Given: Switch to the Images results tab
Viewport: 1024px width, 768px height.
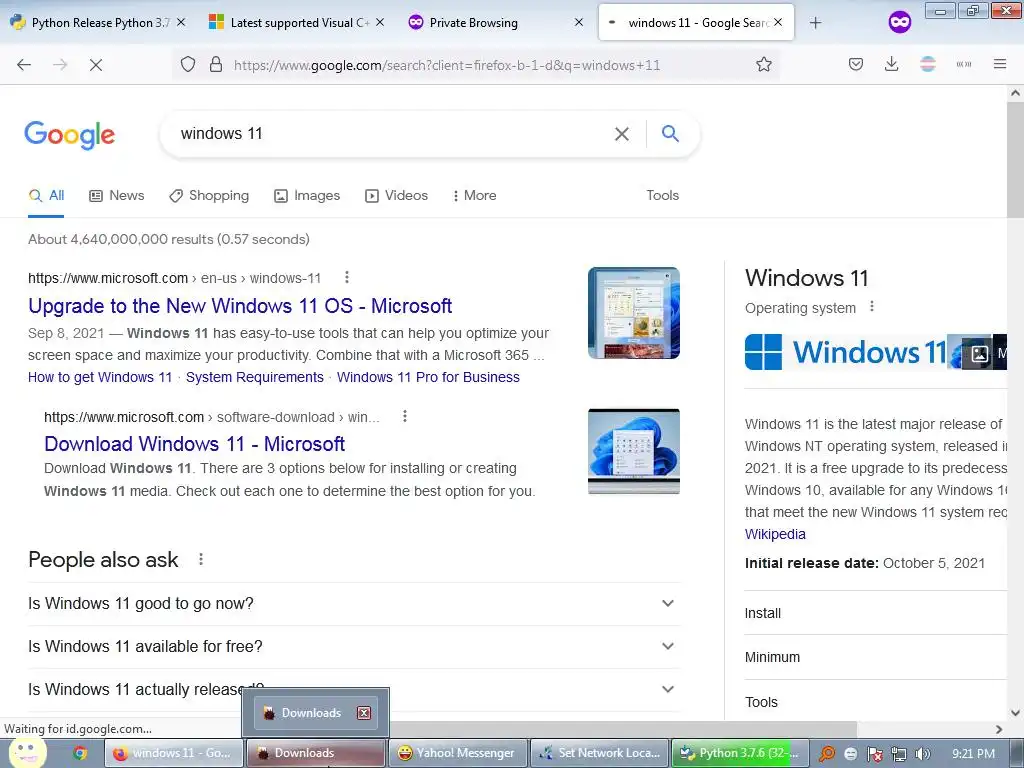Looking at the screenshot, I should click(307, 195).
